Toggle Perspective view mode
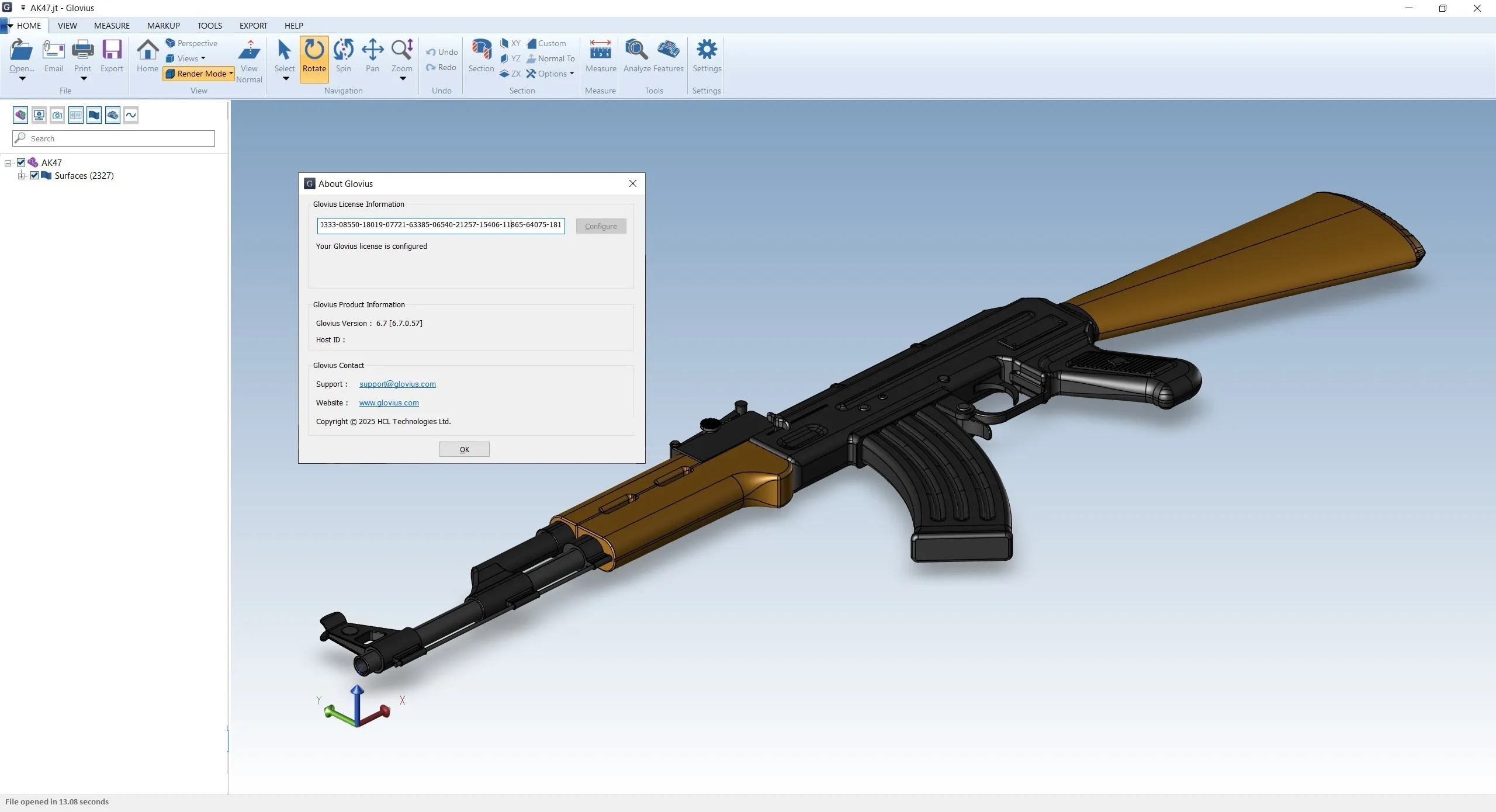The height and width of the screenshot is (812, 1496). 192,43
